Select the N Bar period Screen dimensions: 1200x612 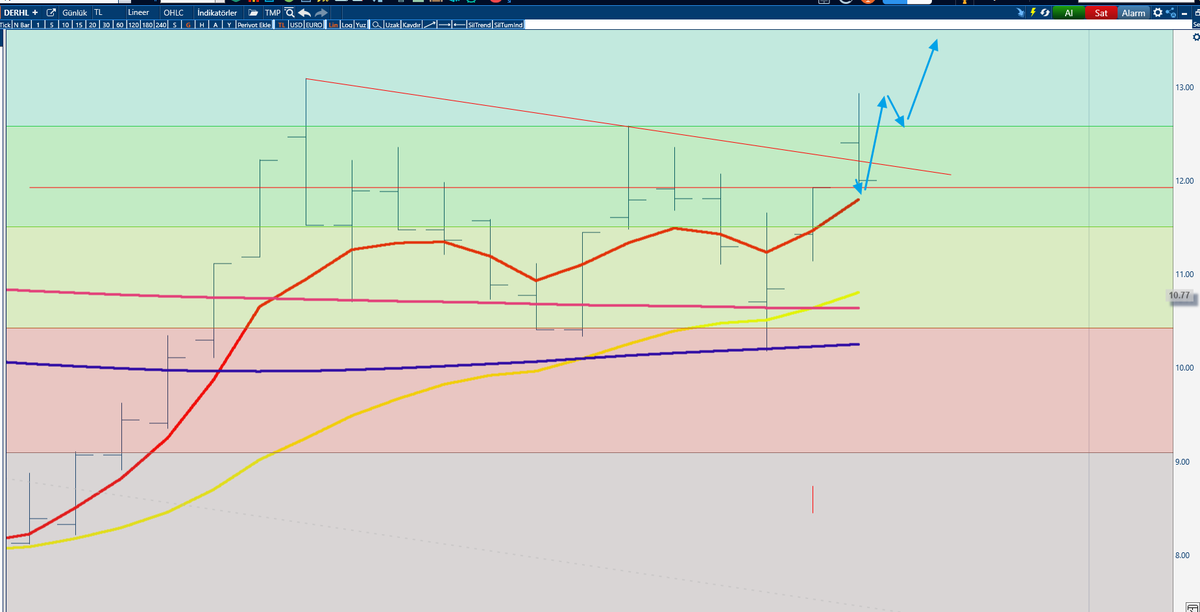(21, 24)
